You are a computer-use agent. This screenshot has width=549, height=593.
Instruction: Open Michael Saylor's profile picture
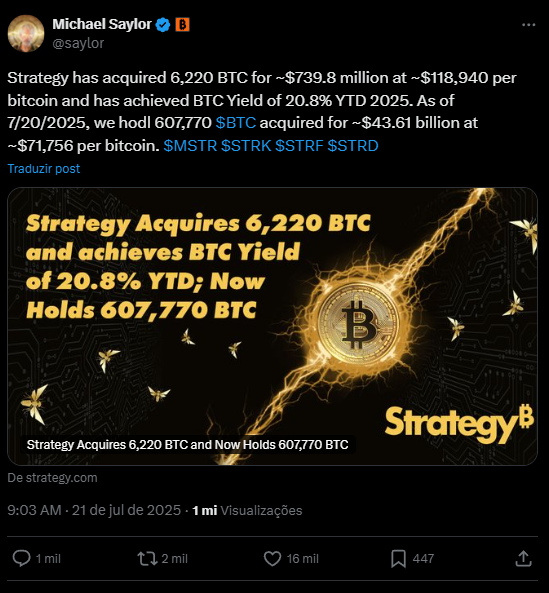coord(26,34)
